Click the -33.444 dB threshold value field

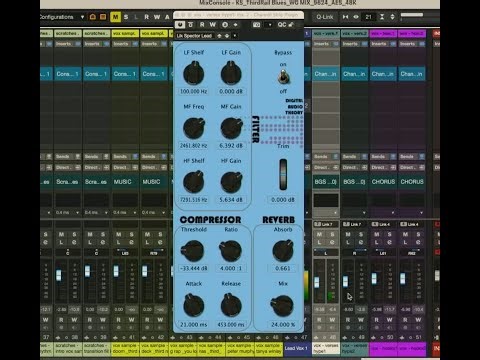(x=194, y=268)
